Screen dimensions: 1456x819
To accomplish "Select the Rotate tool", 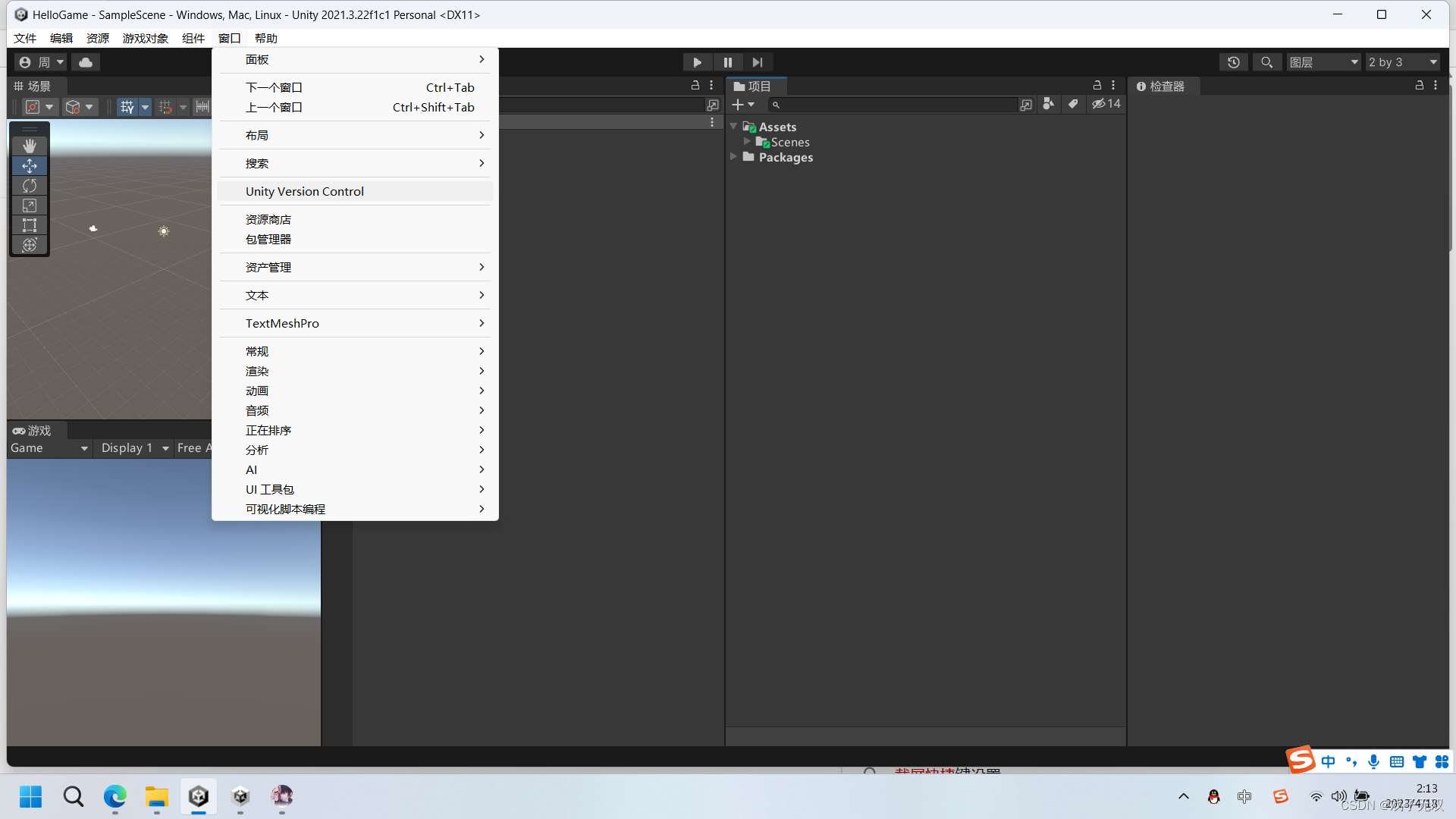I will coord(30,186).
